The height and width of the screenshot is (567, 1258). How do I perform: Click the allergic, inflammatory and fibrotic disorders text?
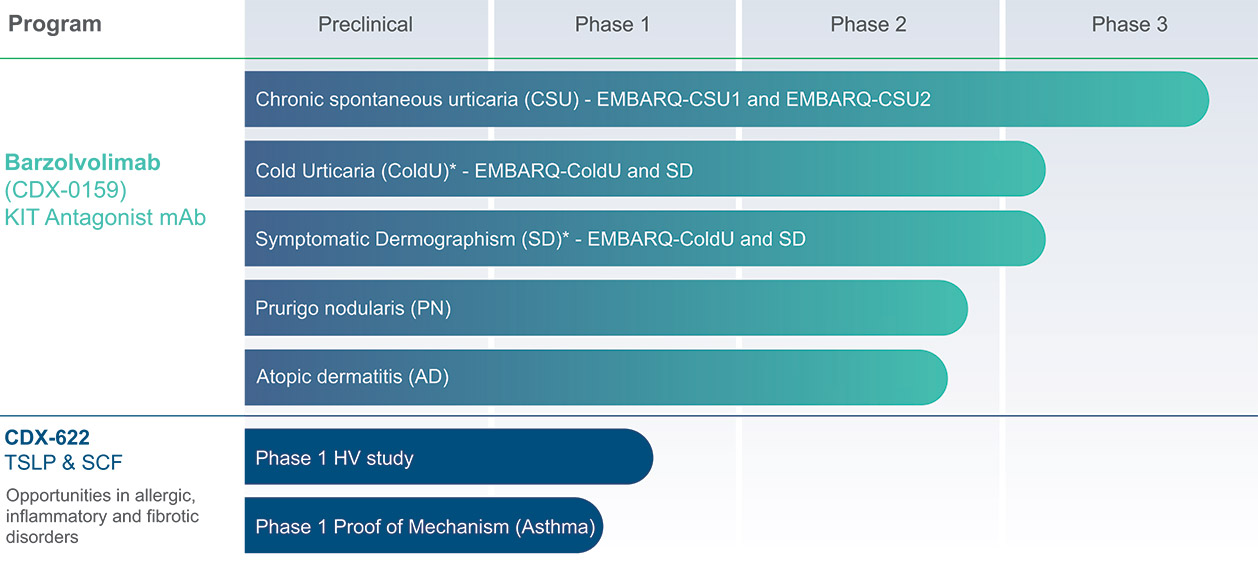tap(102, 516)
